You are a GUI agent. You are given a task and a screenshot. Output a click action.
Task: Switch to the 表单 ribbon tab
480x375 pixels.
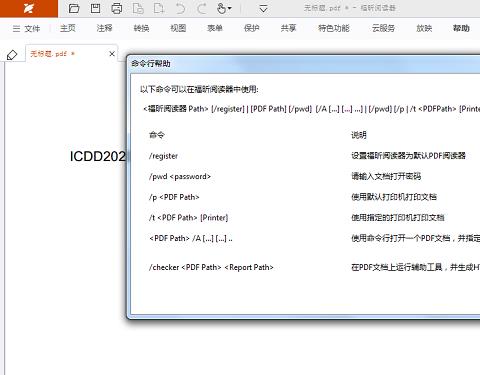(x=215, y=28)
